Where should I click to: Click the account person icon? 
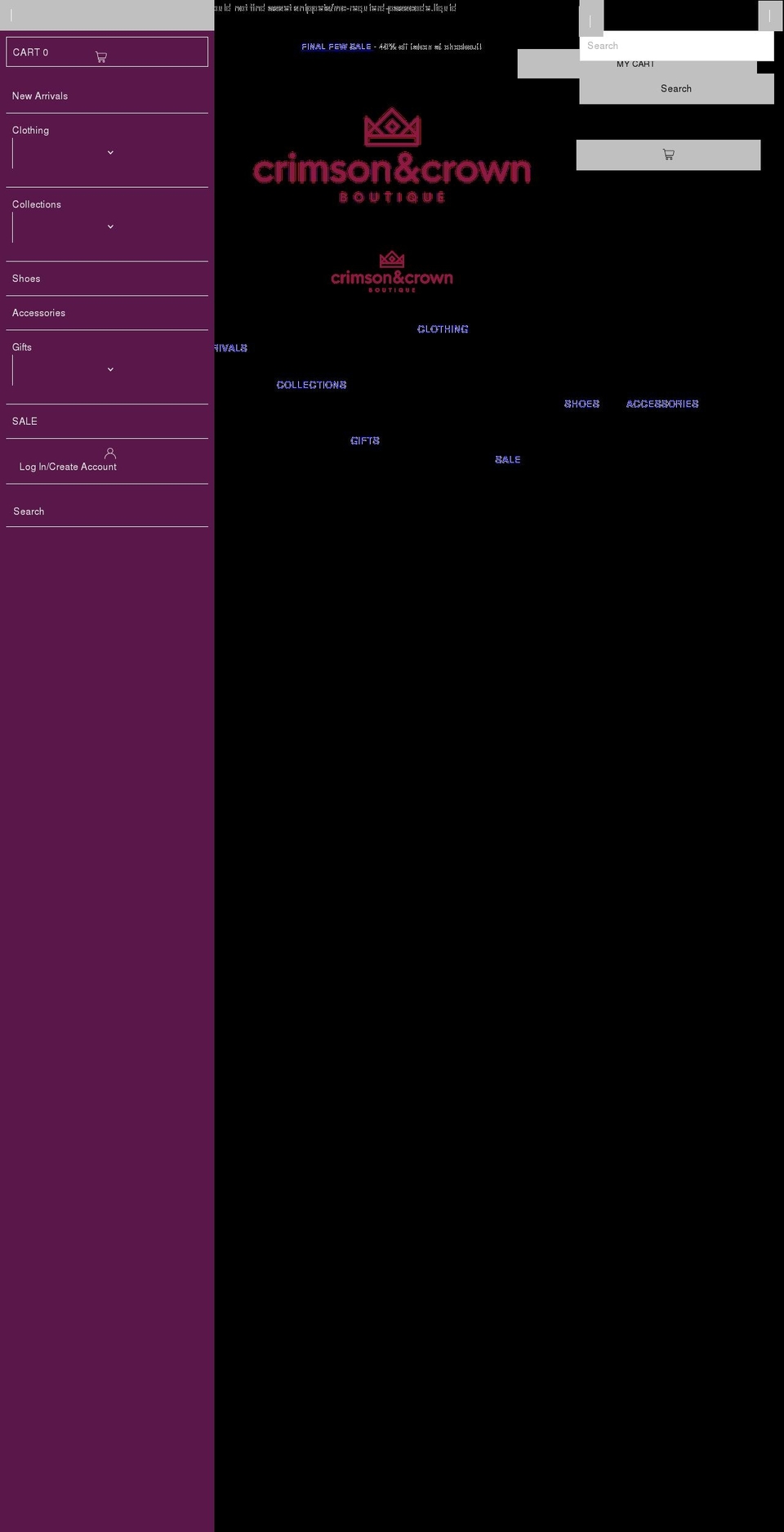[x=110, y=453]
